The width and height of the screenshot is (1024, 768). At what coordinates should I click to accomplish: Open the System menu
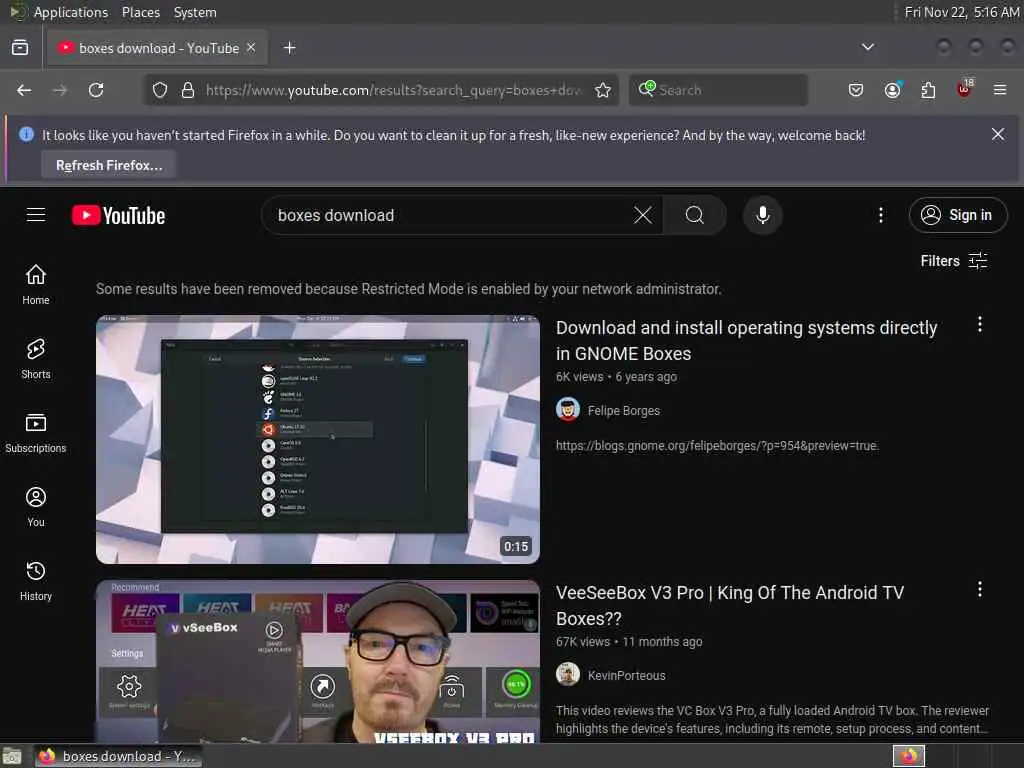pos(195,12)
